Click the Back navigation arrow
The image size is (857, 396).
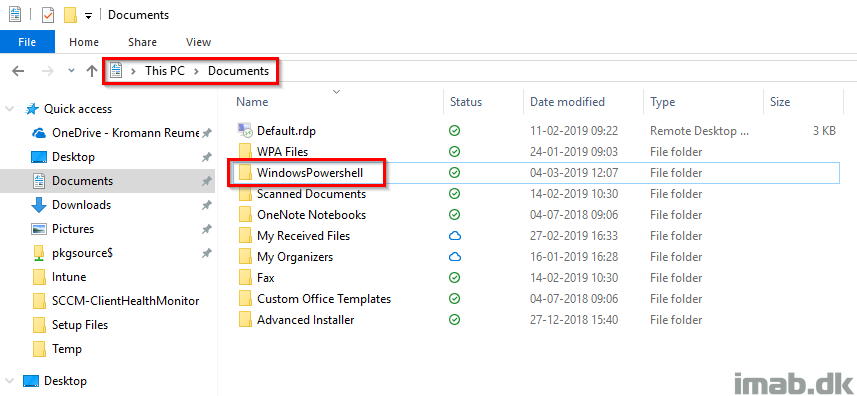[x=18, y=71]
